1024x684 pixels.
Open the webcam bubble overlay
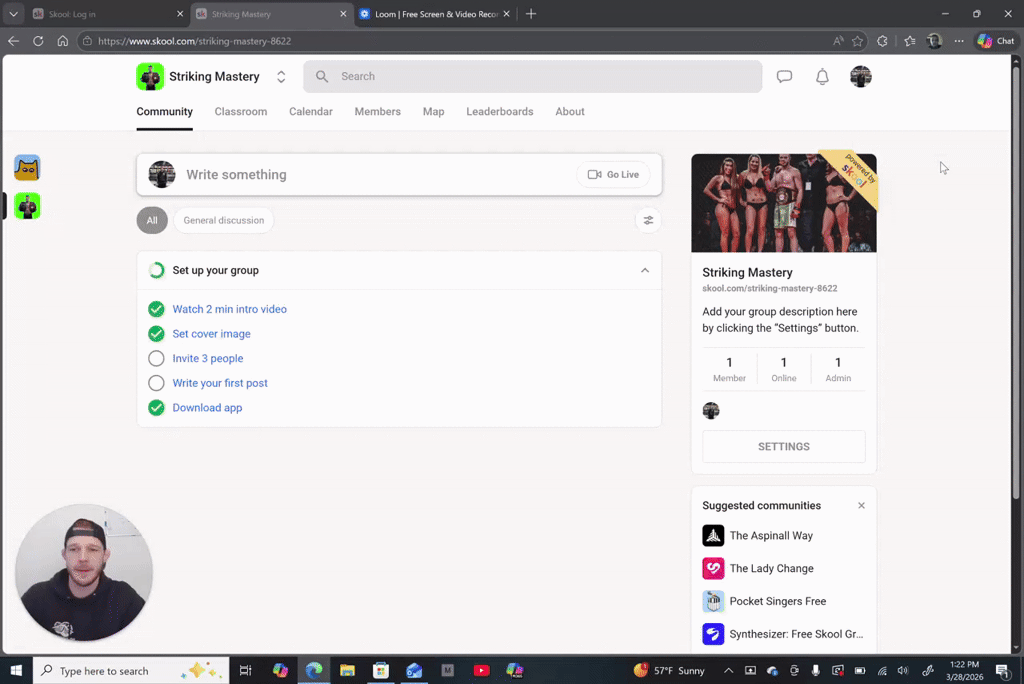pos(84,572)
